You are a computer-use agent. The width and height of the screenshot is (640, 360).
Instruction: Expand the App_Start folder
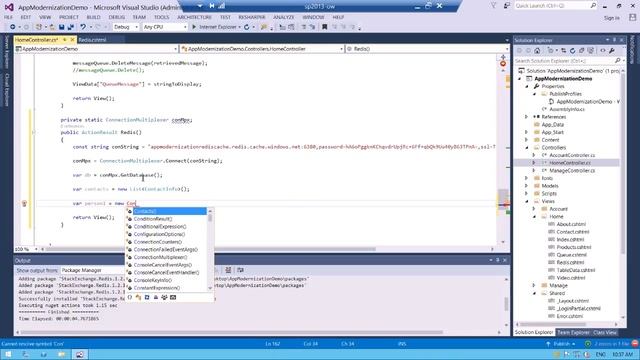[526, 132]
